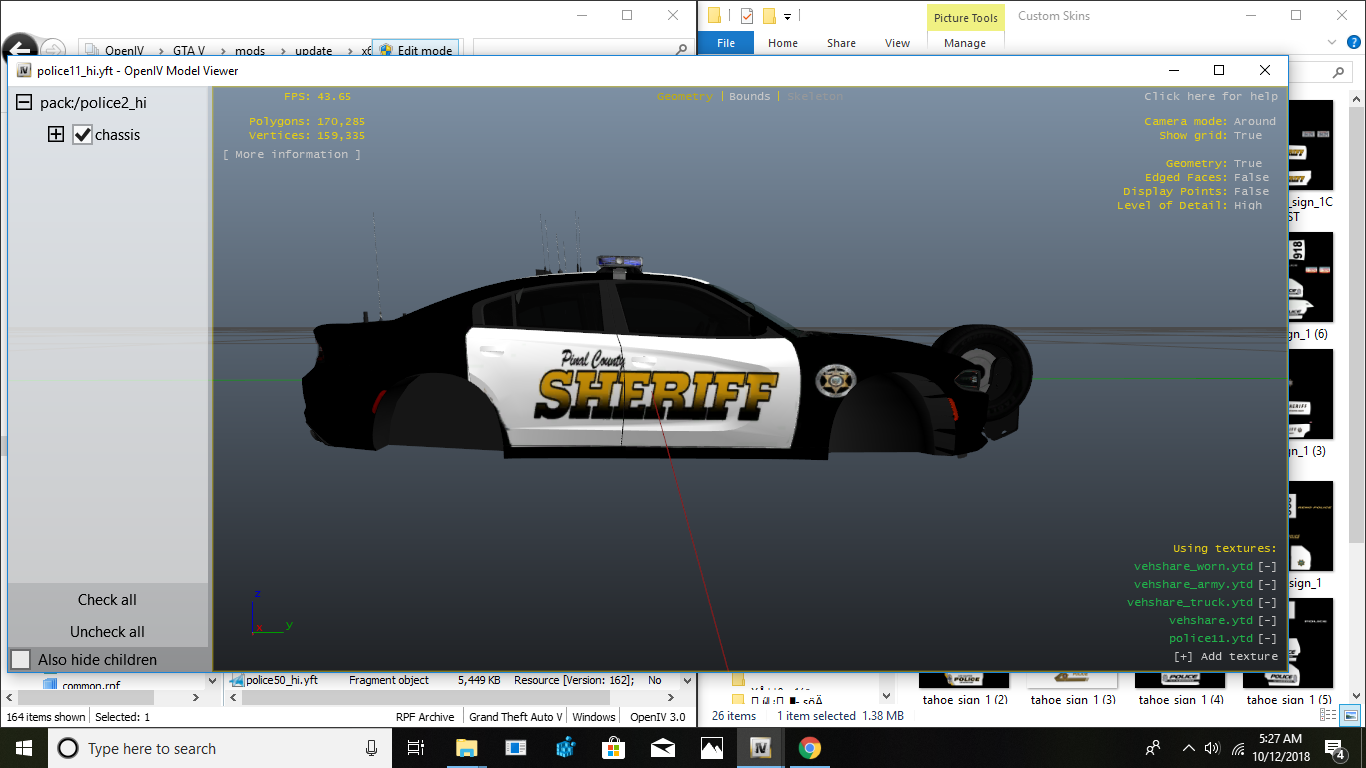Click the People icon in system tray
This screenshot has width=1366, height=768.
1153,748
